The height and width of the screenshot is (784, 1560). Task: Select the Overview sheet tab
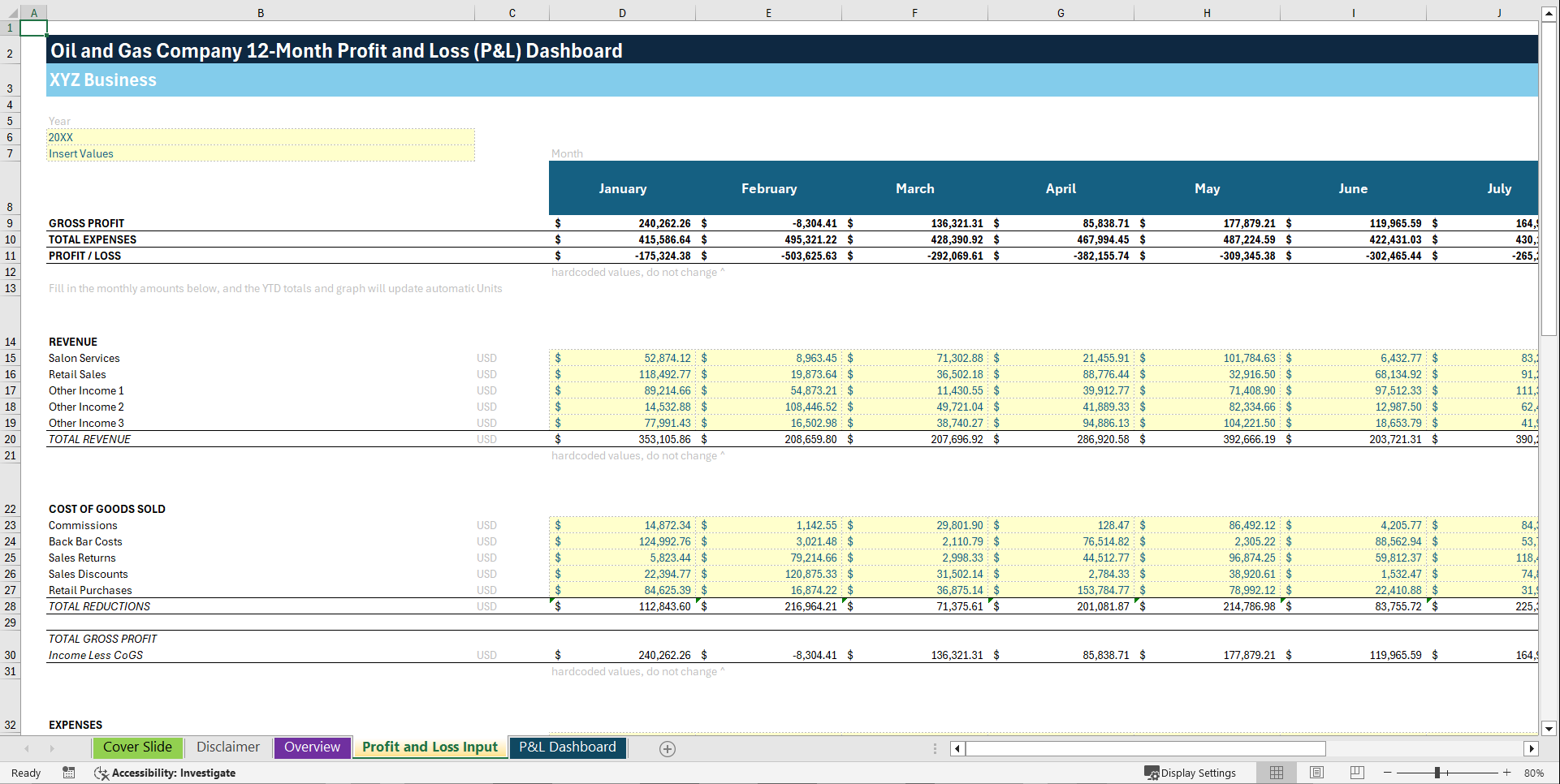[x=312, y=747]
